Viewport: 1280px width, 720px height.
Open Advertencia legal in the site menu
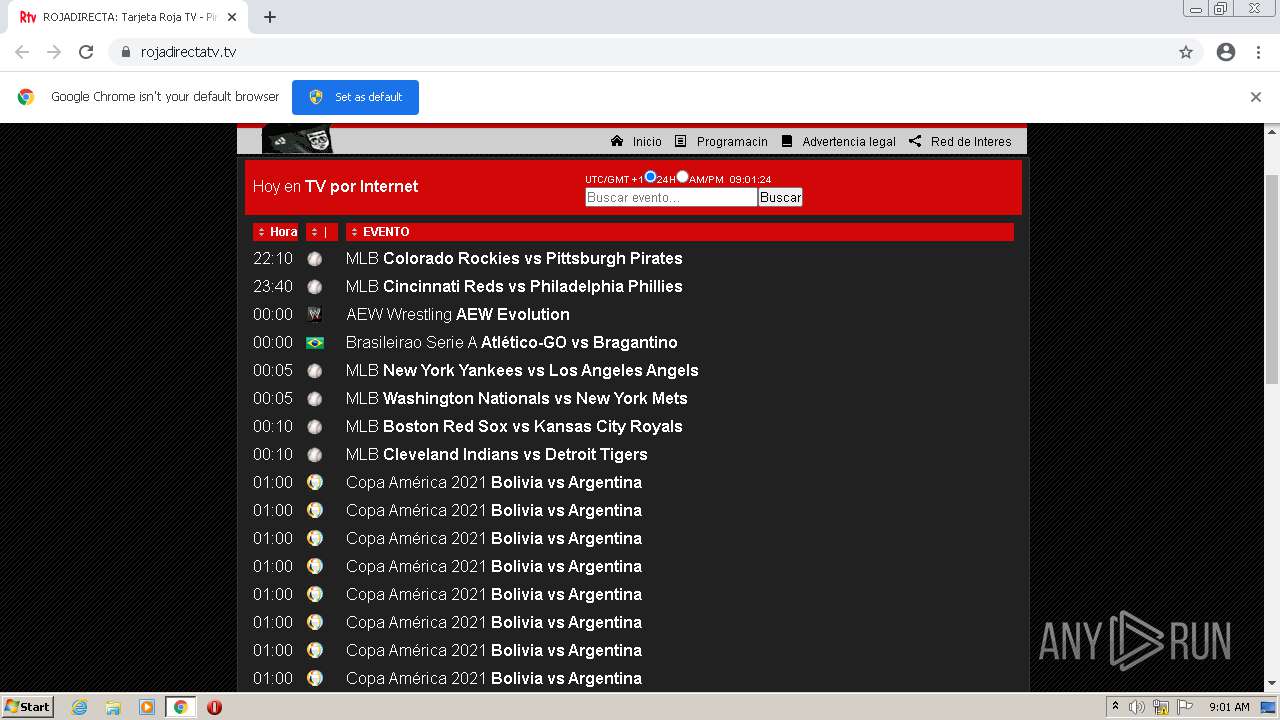(x=838, y=141)
